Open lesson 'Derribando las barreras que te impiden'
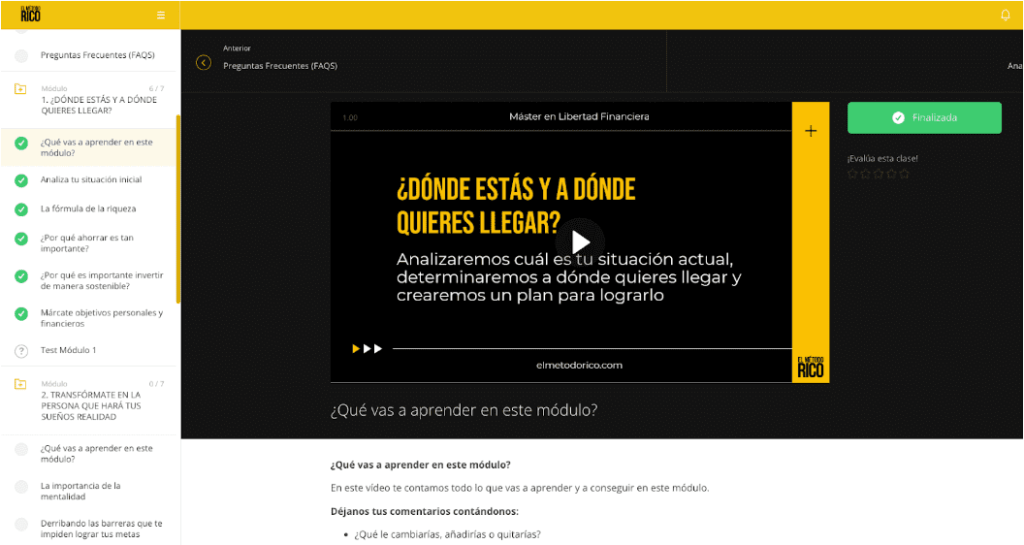 [101, 529]
